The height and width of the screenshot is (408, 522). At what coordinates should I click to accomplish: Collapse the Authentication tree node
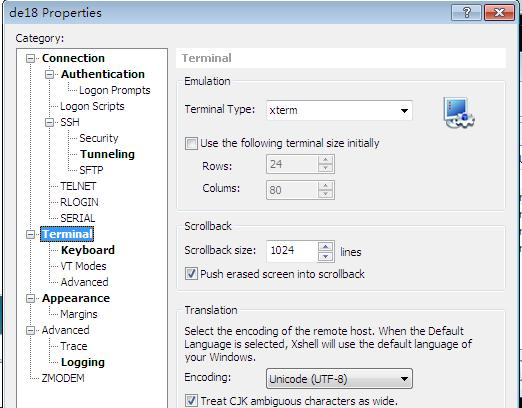click(x=49, y=74)
